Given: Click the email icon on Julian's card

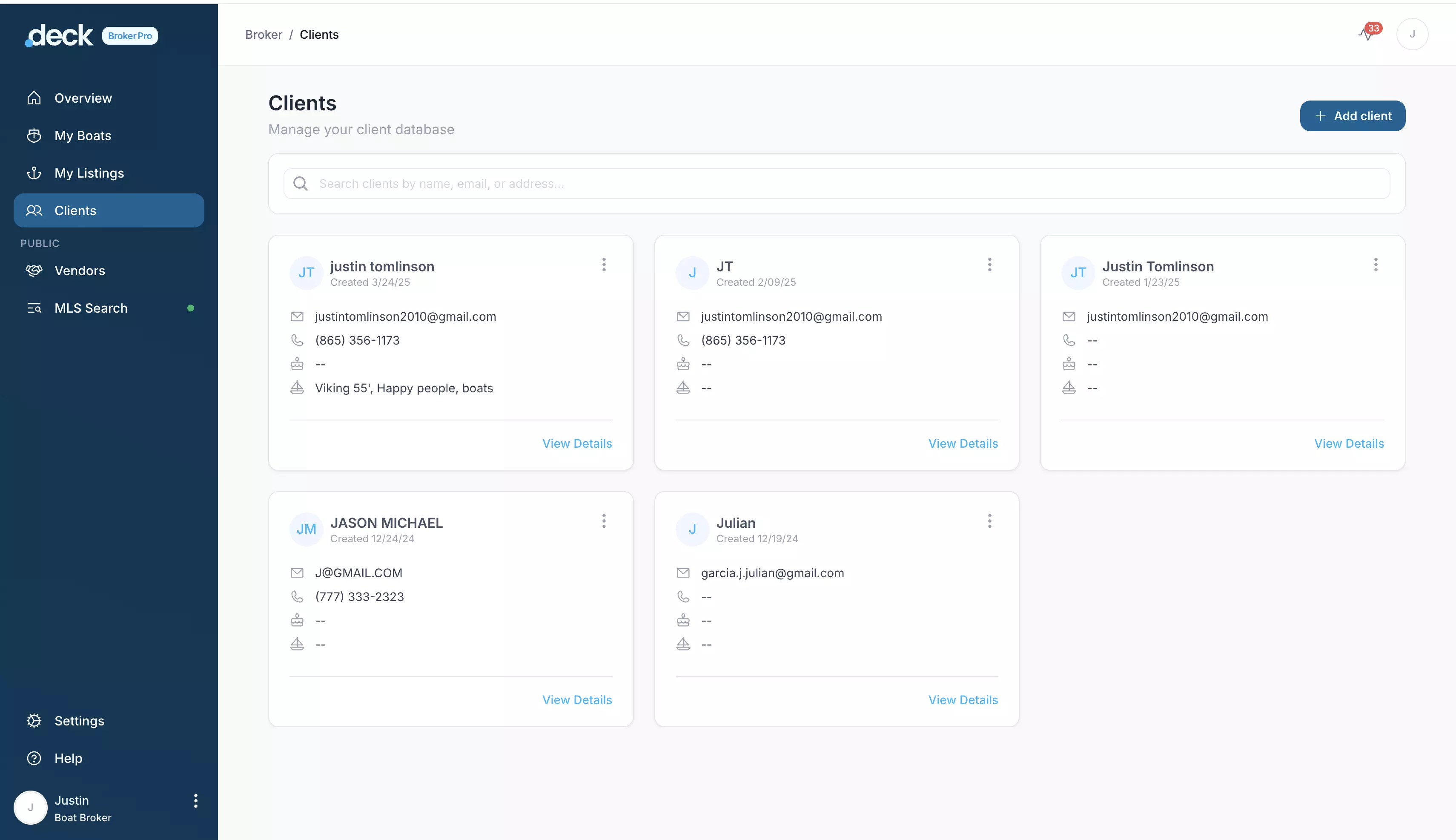Looking at the screenshot, I should pos(683,573).
